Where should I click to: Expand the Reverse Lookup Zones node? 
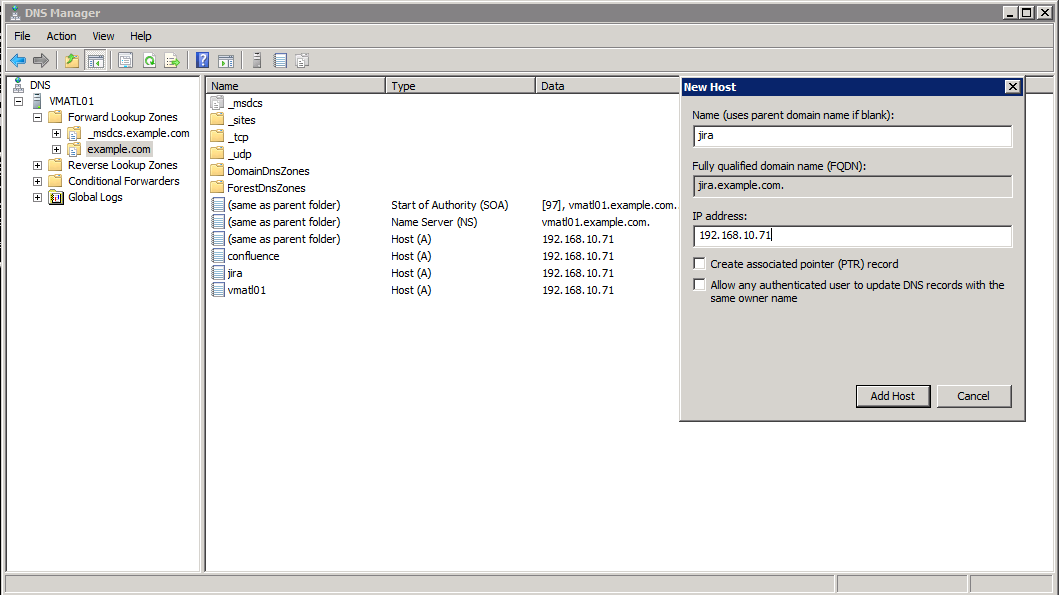[38, 165]
